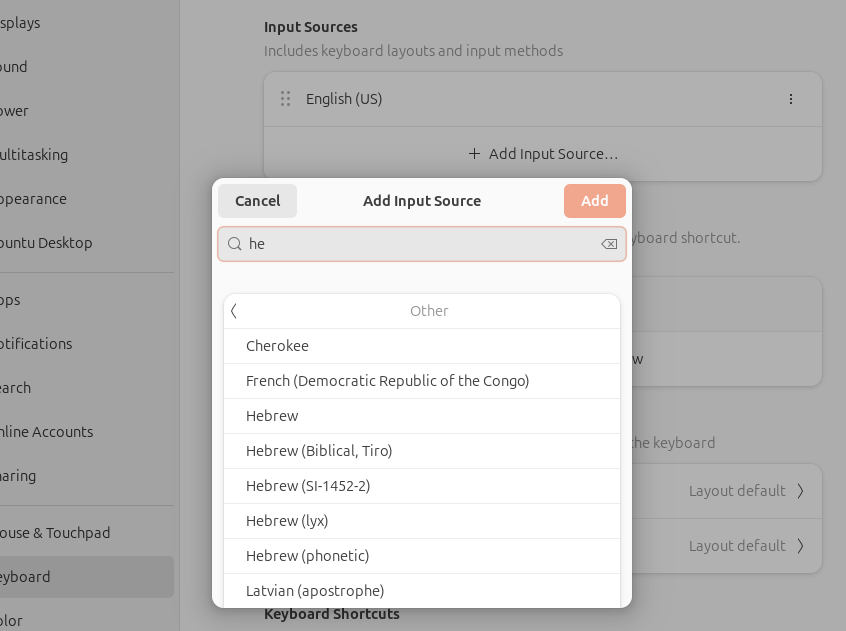Image resolution: width=846 pixels, height=631 pixels.
Task: Select French (Democratic Republic of the Congo)
Action: [422, 381]
